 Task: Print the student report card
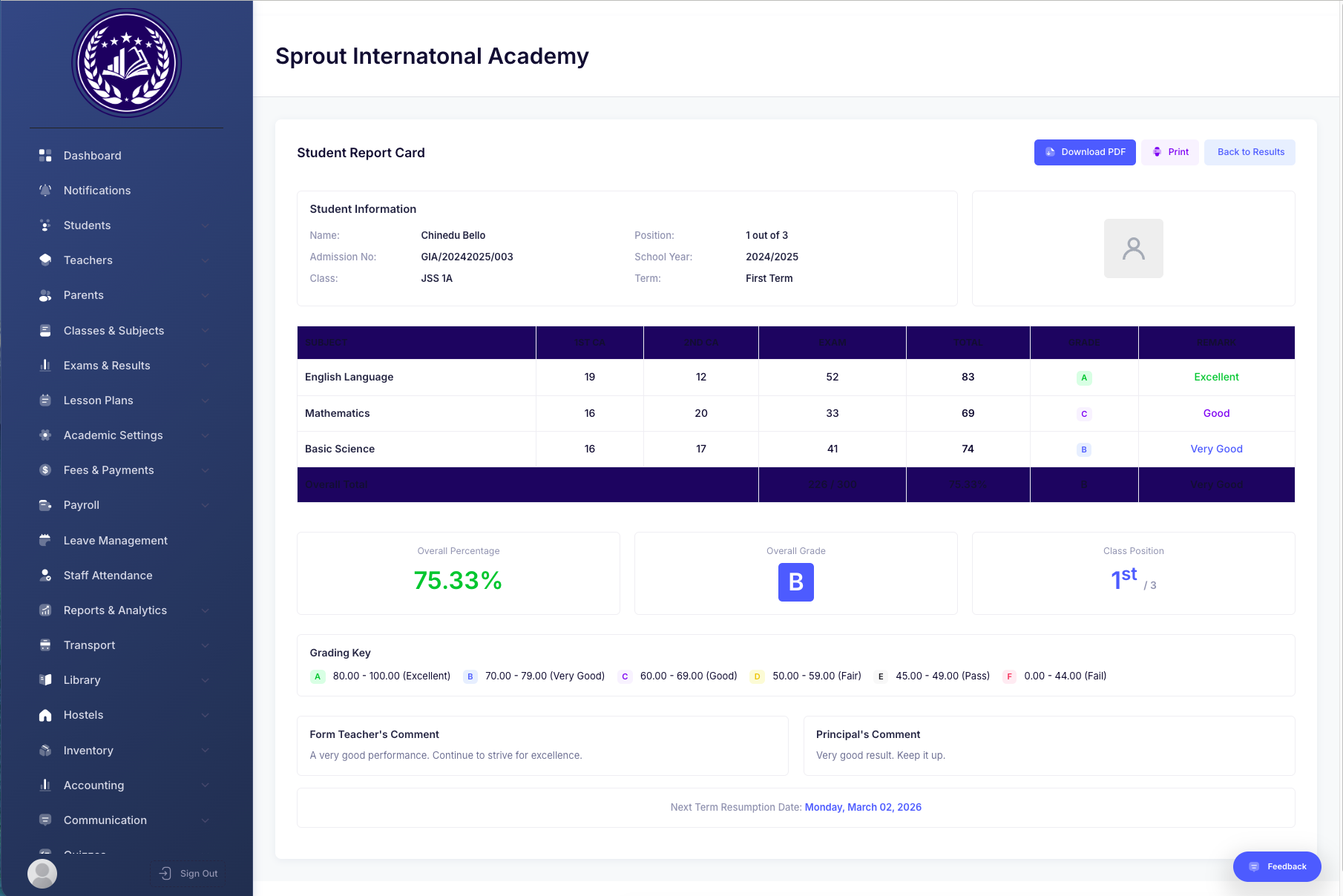point(1169,152)
